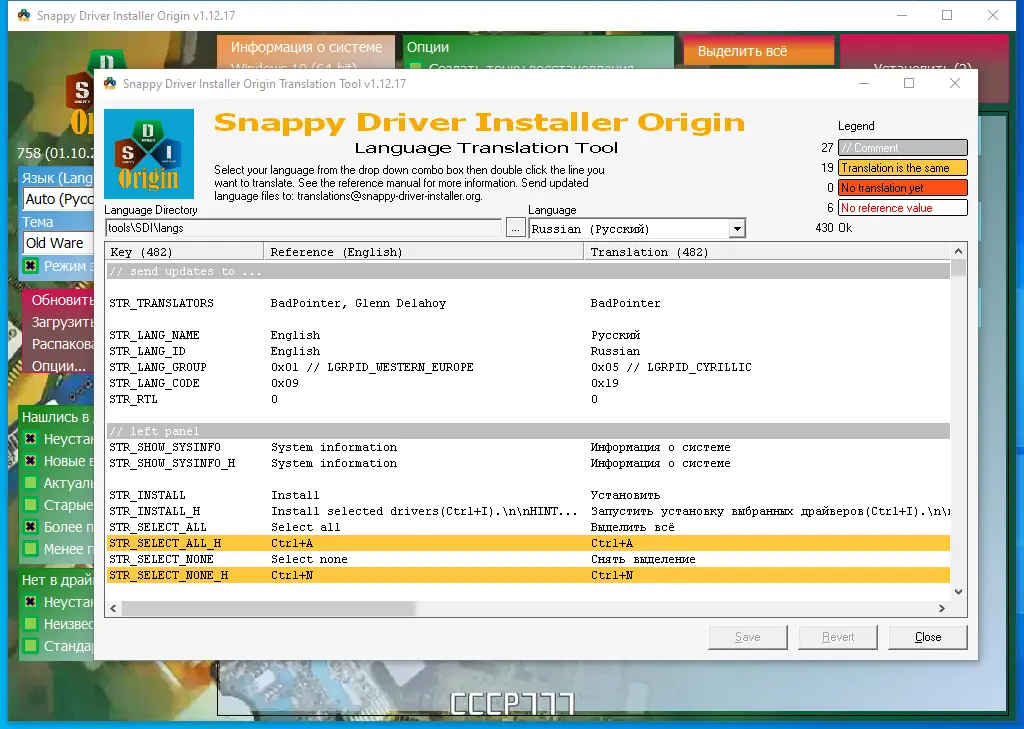Click 'Выделить всё' button in main window

tap(759, 51)
